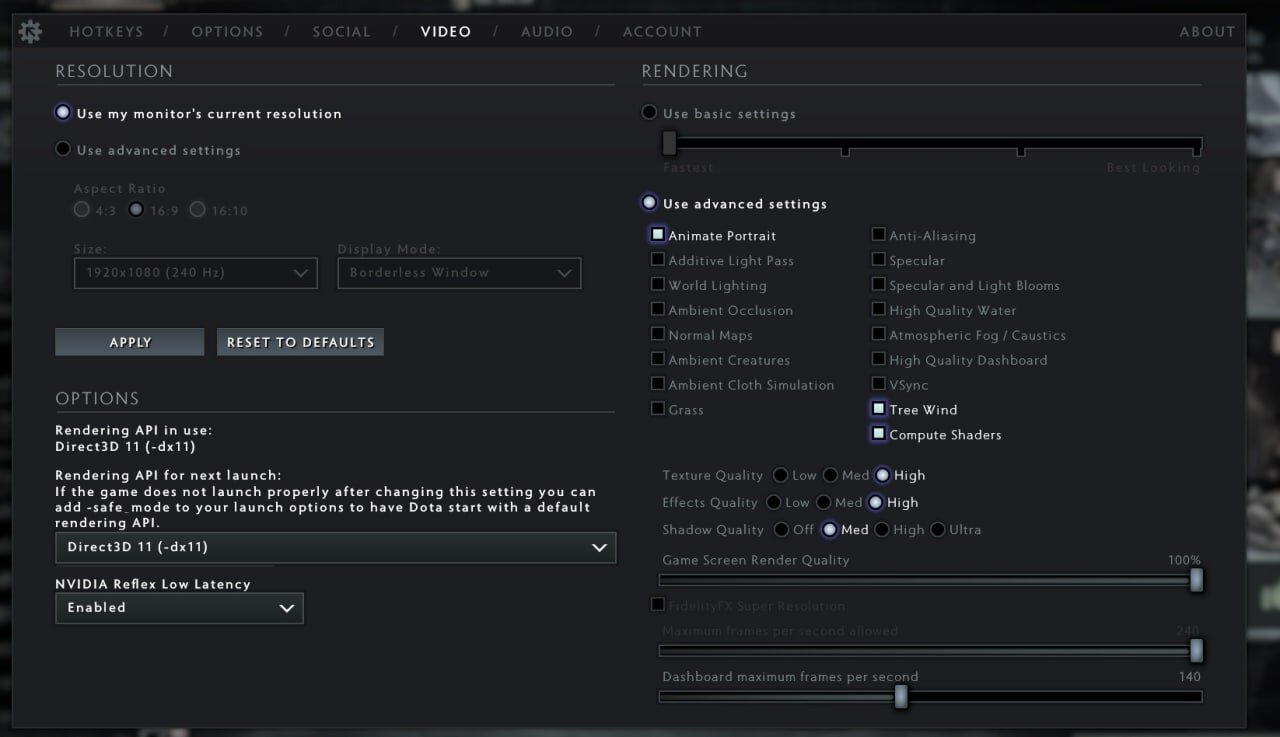Open the Hotkeys tab
The height and width of the screenshot is (737, 1280).
[106, 32]
